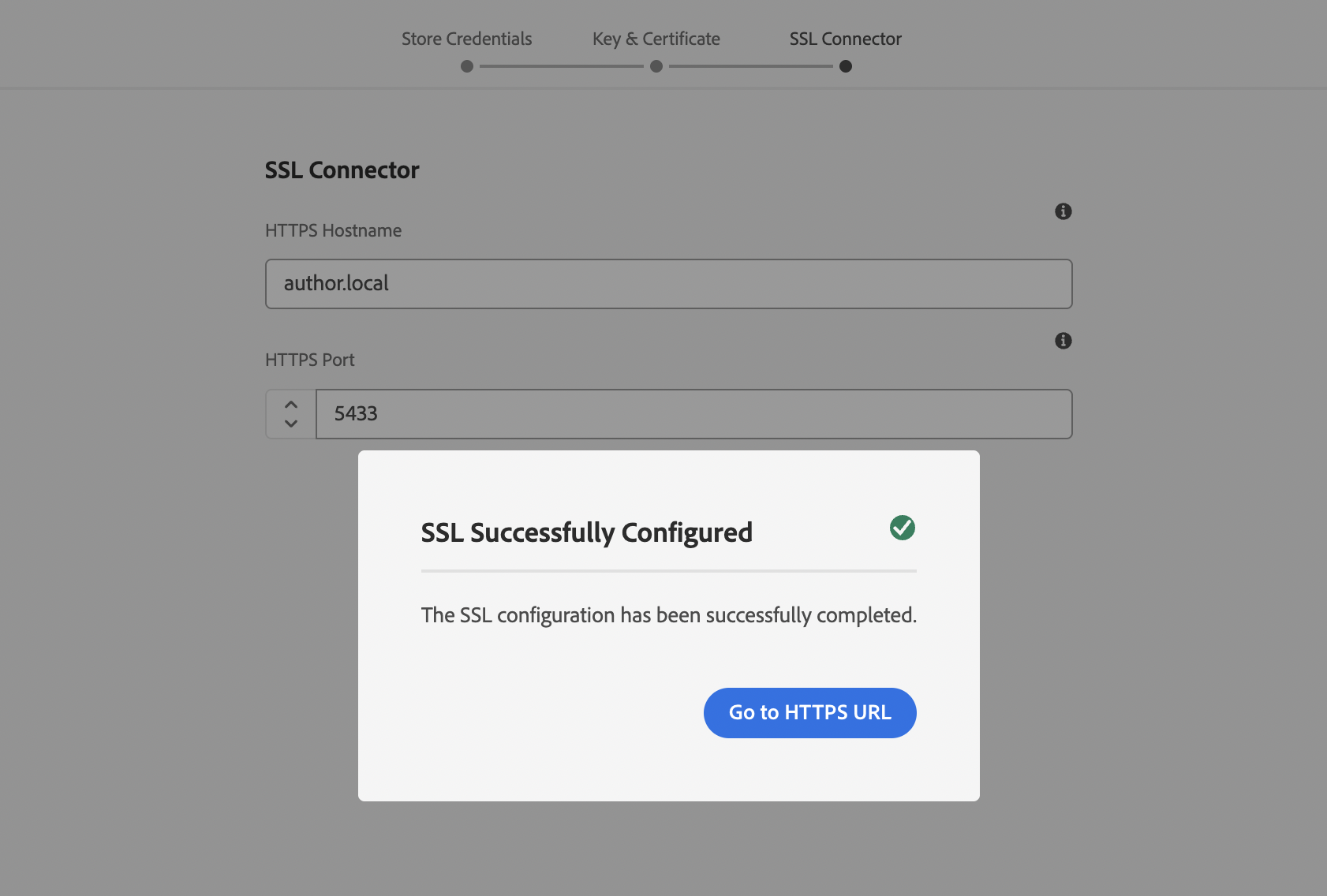Click into the HTTPS Port field showing 5433

[x=693, y=414]
